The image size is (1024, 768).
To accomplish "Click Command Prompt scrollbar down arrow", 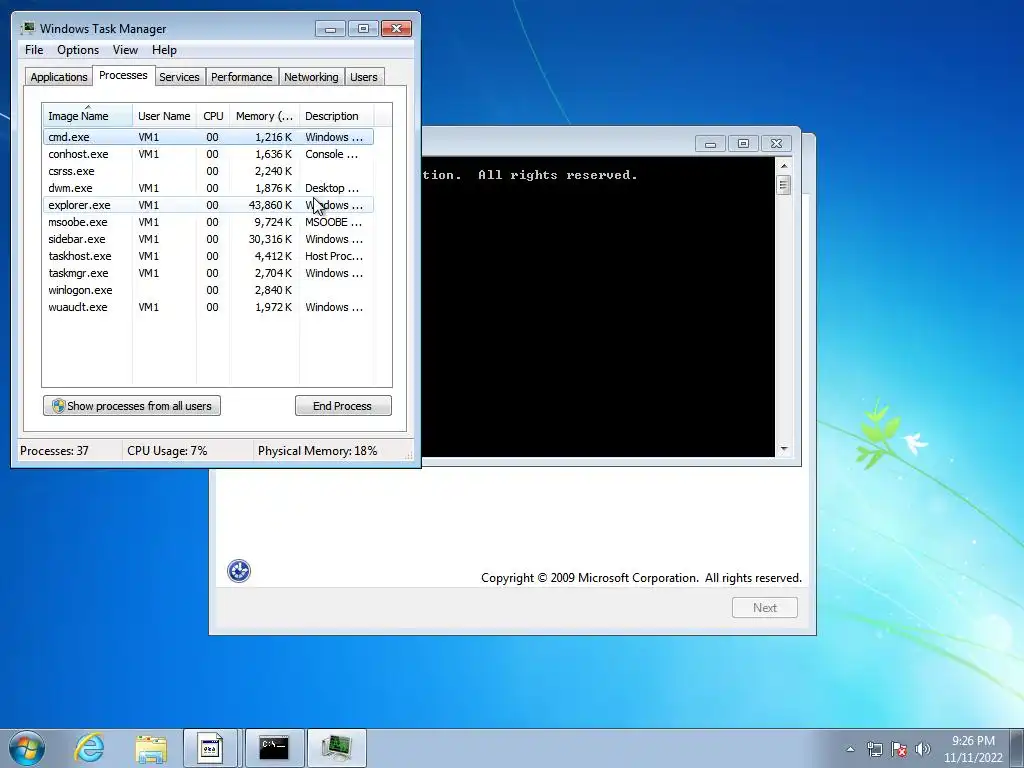I will [x=784, y=449].
